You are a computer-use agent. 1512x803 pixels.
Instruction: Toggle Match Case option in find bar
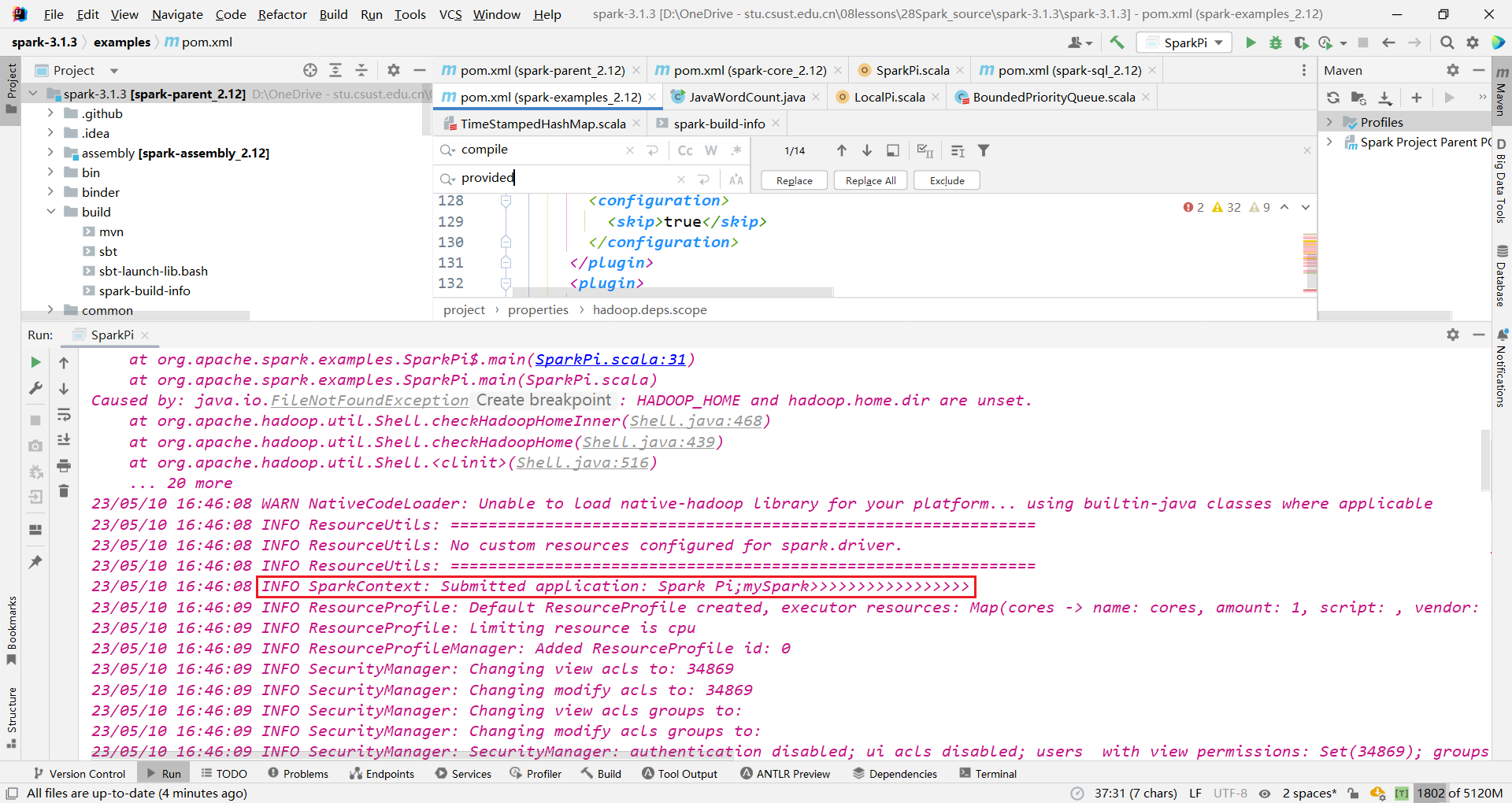[x=685, y=150]
